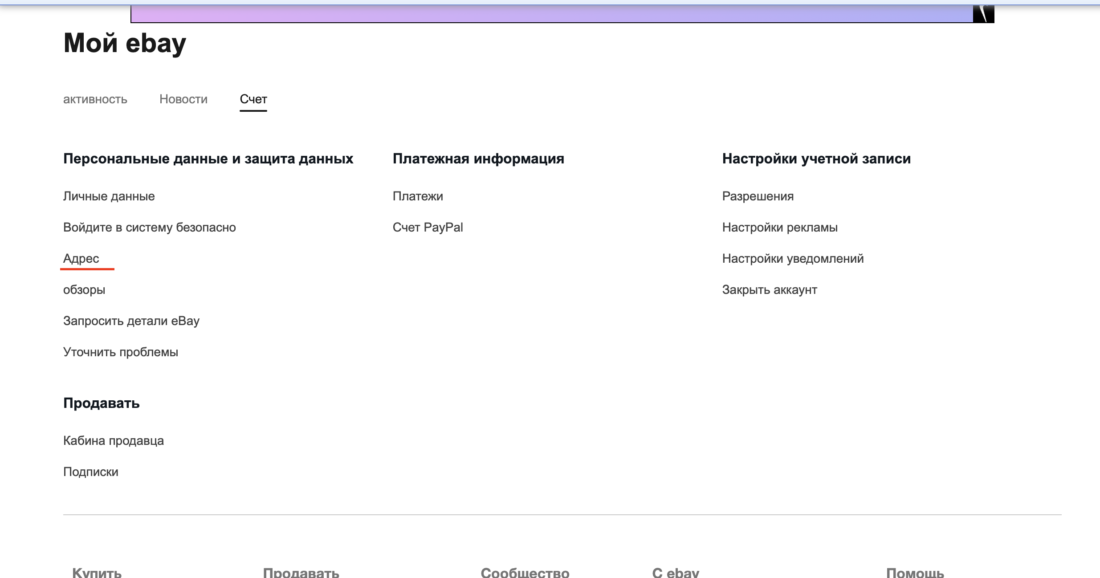Click Уточнить проблемы
This screenshot has width=1100, height=578.
tap(121, 351)
